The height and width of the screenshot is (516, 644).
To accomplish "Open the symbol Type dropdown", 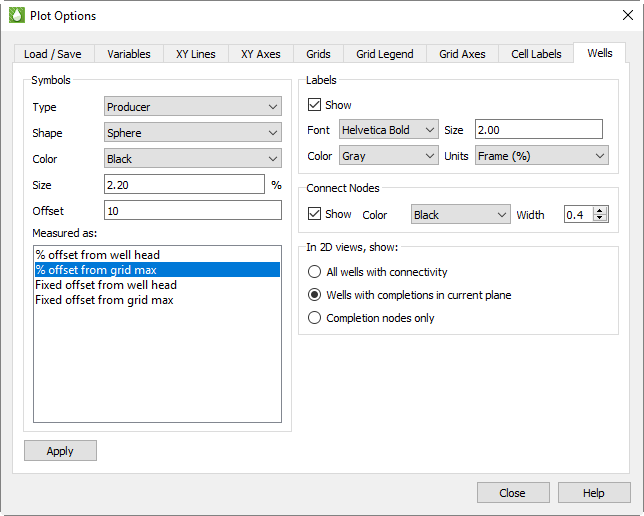I will [192, 107].
